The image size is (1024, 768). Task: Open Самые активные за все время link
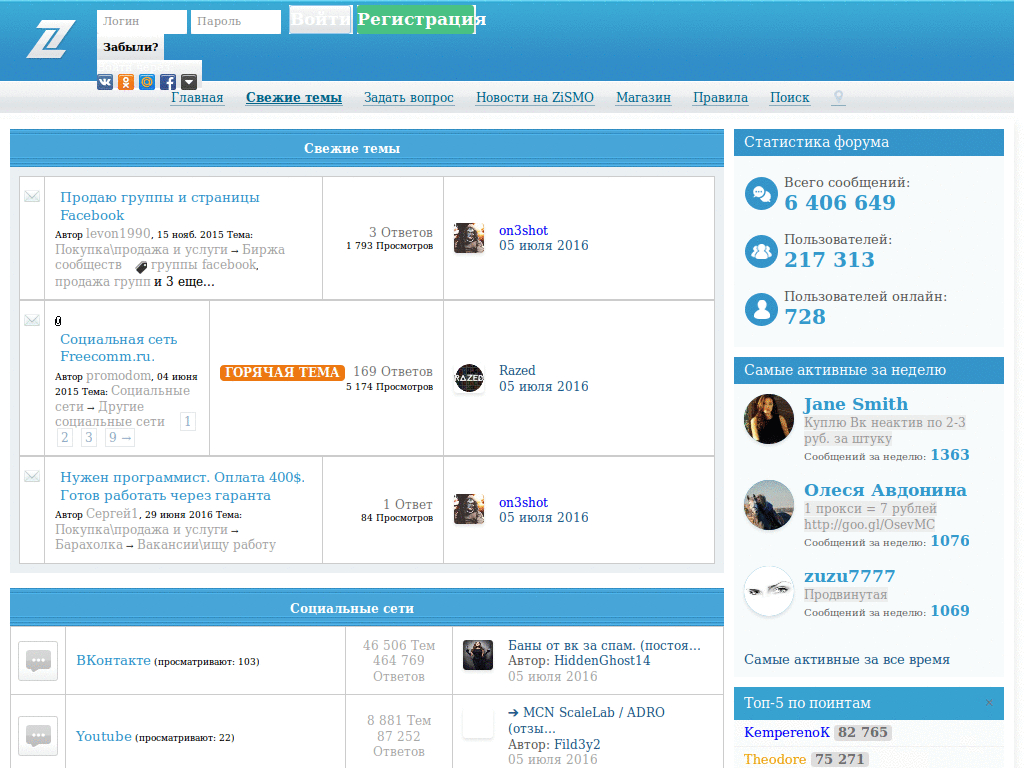coord(846,659)
